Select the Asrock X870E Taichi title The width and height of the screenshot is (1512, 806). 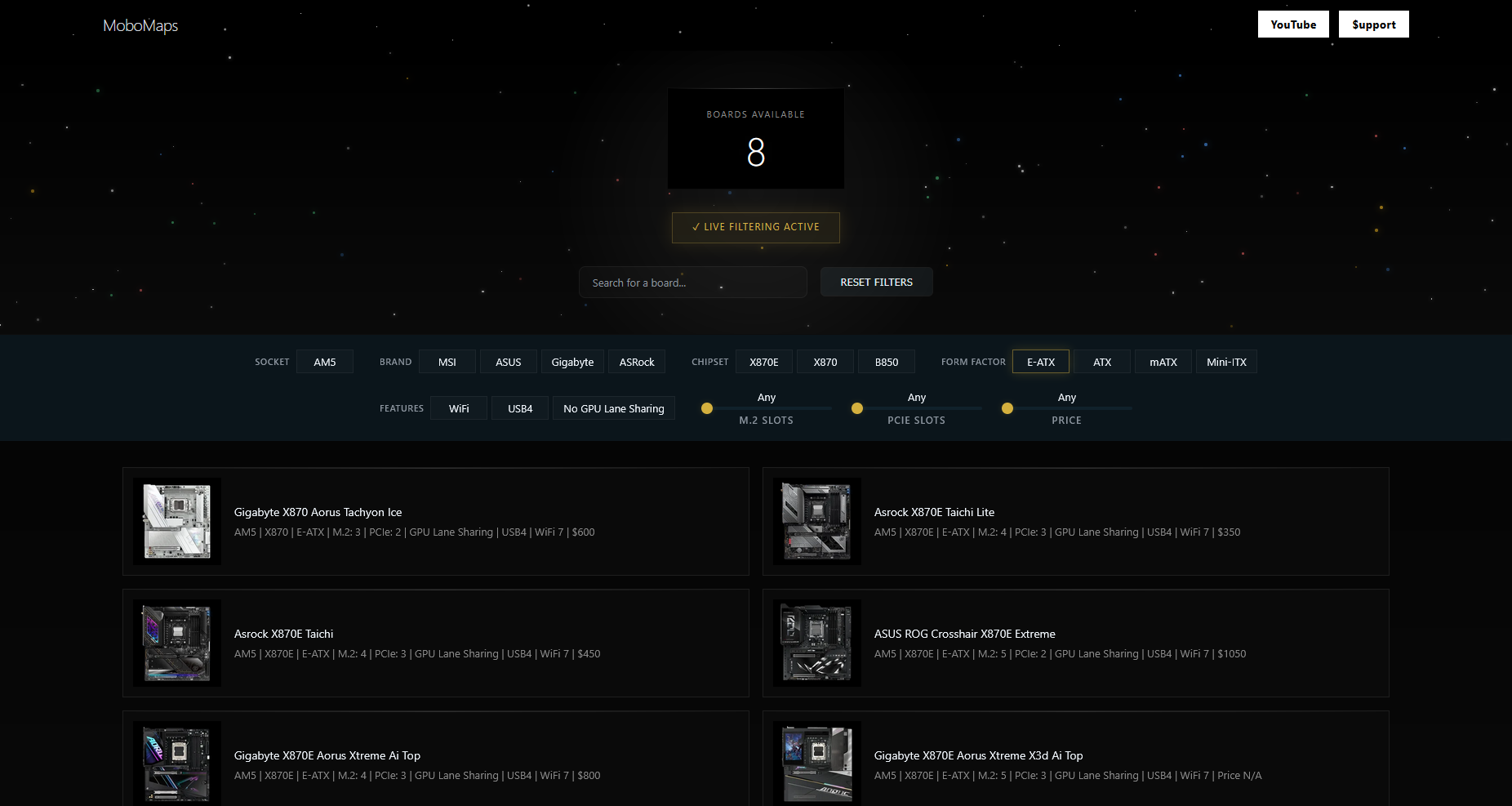[x=284, y=634]
